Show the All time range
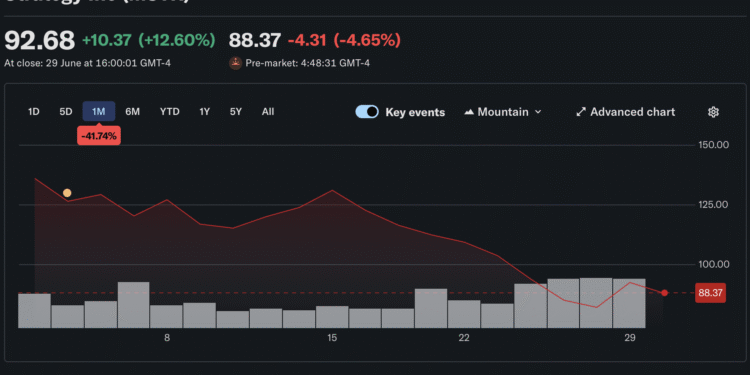 [x=268, y=111]
